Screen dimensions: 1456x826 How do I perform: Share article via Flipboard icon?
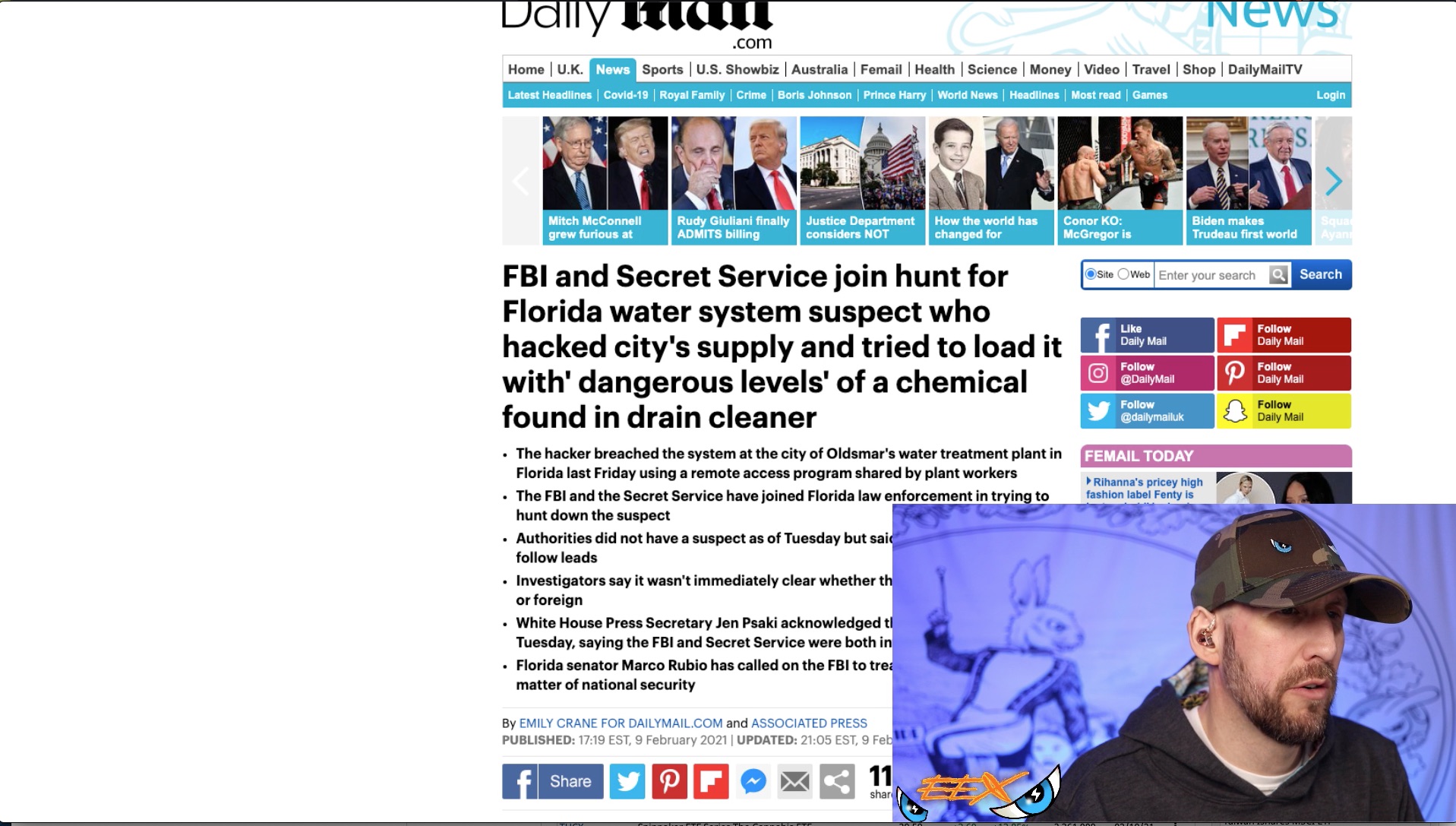[711, 781]
